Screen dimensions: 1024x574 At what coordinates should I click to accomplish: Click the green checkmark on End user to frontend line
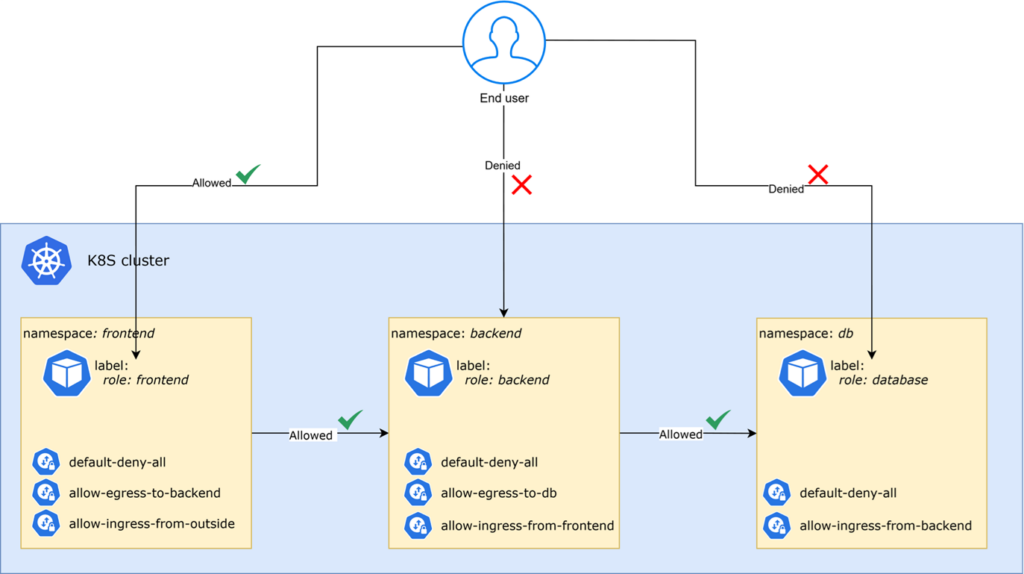(246, 176)
